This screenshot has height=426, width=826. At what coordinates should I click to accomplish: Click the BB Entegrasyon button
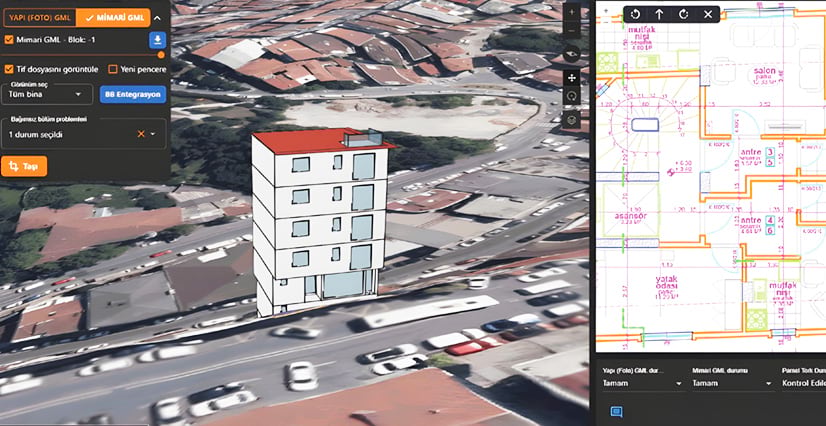point(132,94)
